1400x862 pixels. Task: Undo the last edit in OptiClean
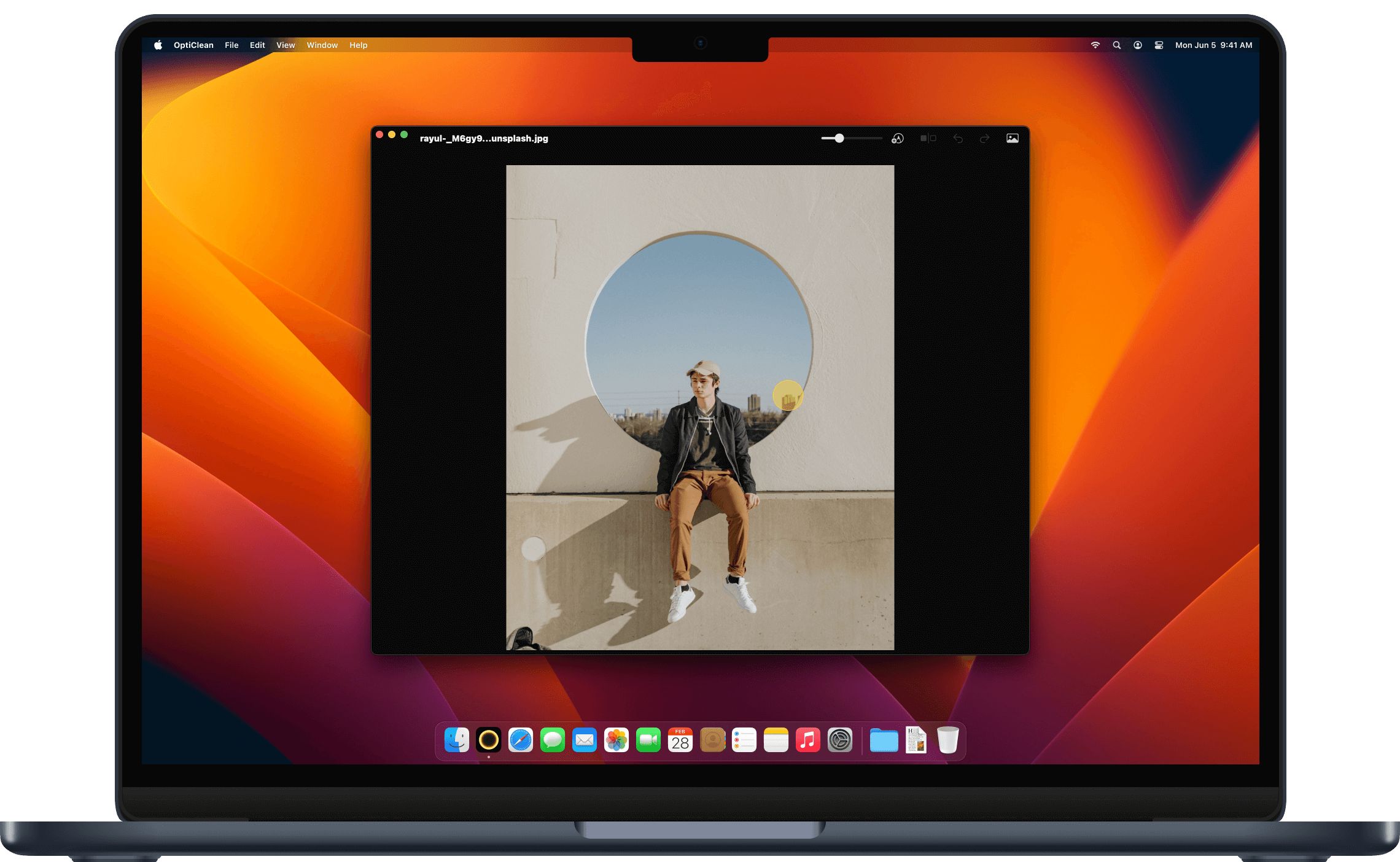pos(958,139)
